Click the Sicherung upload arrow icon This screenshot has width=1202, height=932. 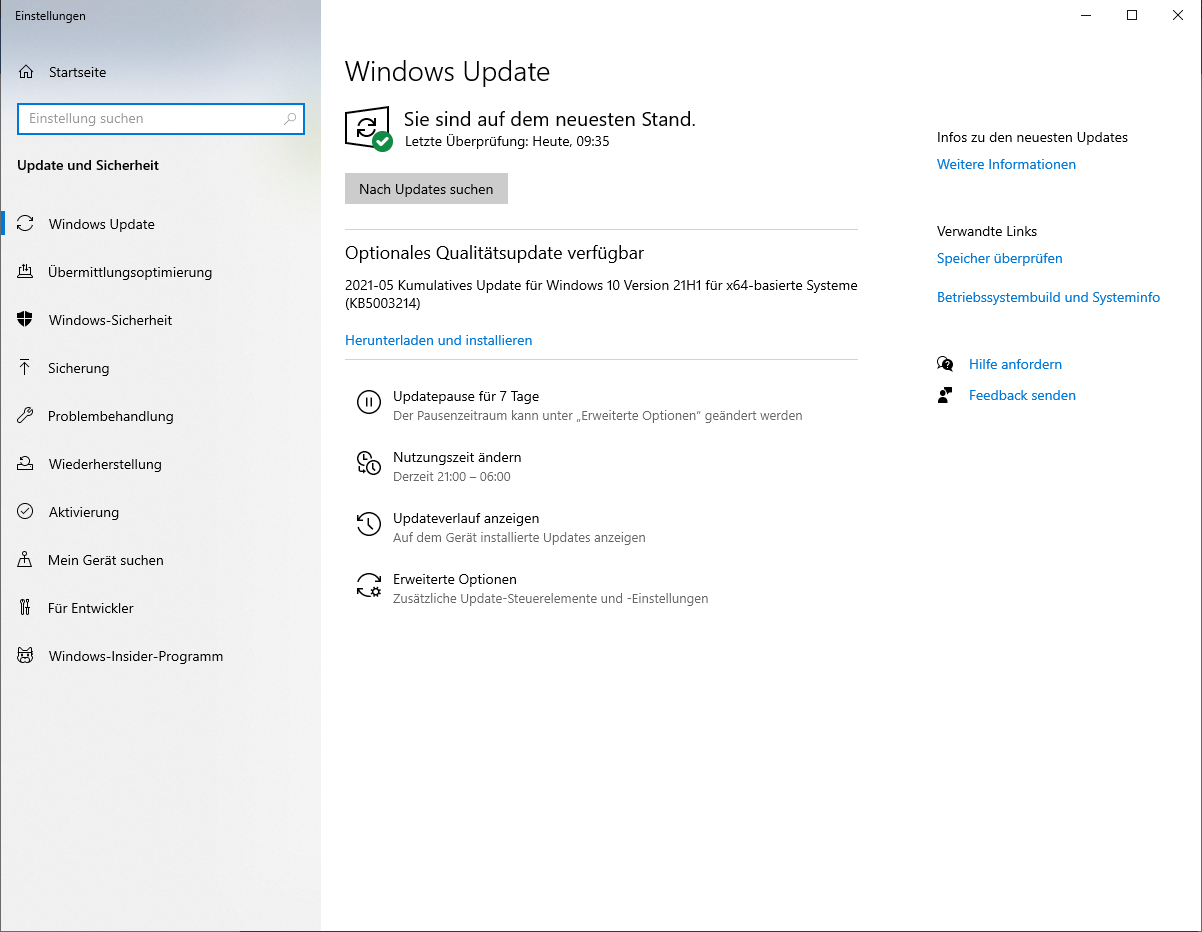coord(26,368)
